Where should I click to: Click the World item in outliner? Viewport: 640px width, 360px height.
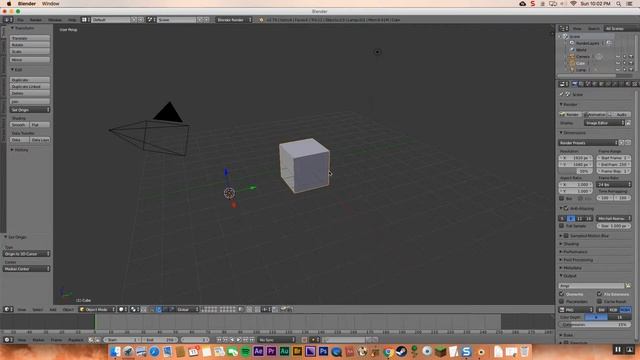(x=581, y=50)
